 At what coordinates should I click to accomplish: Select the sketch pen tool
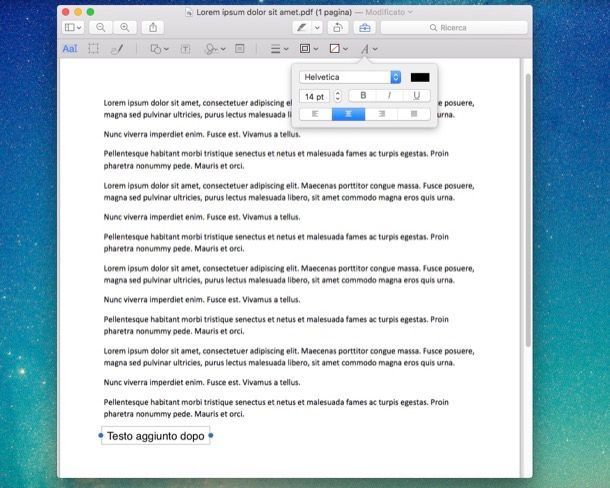tap(116, 48)
